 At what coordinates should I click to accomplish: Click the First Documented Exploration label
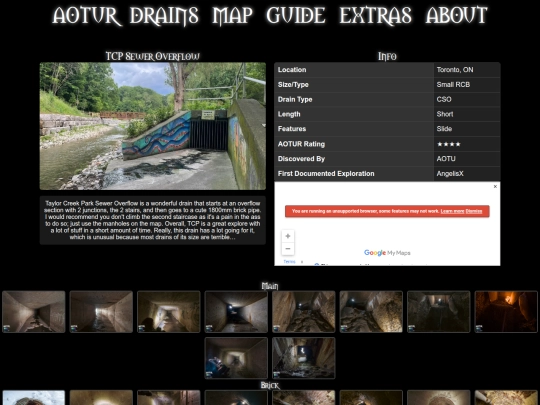point(326,174)
